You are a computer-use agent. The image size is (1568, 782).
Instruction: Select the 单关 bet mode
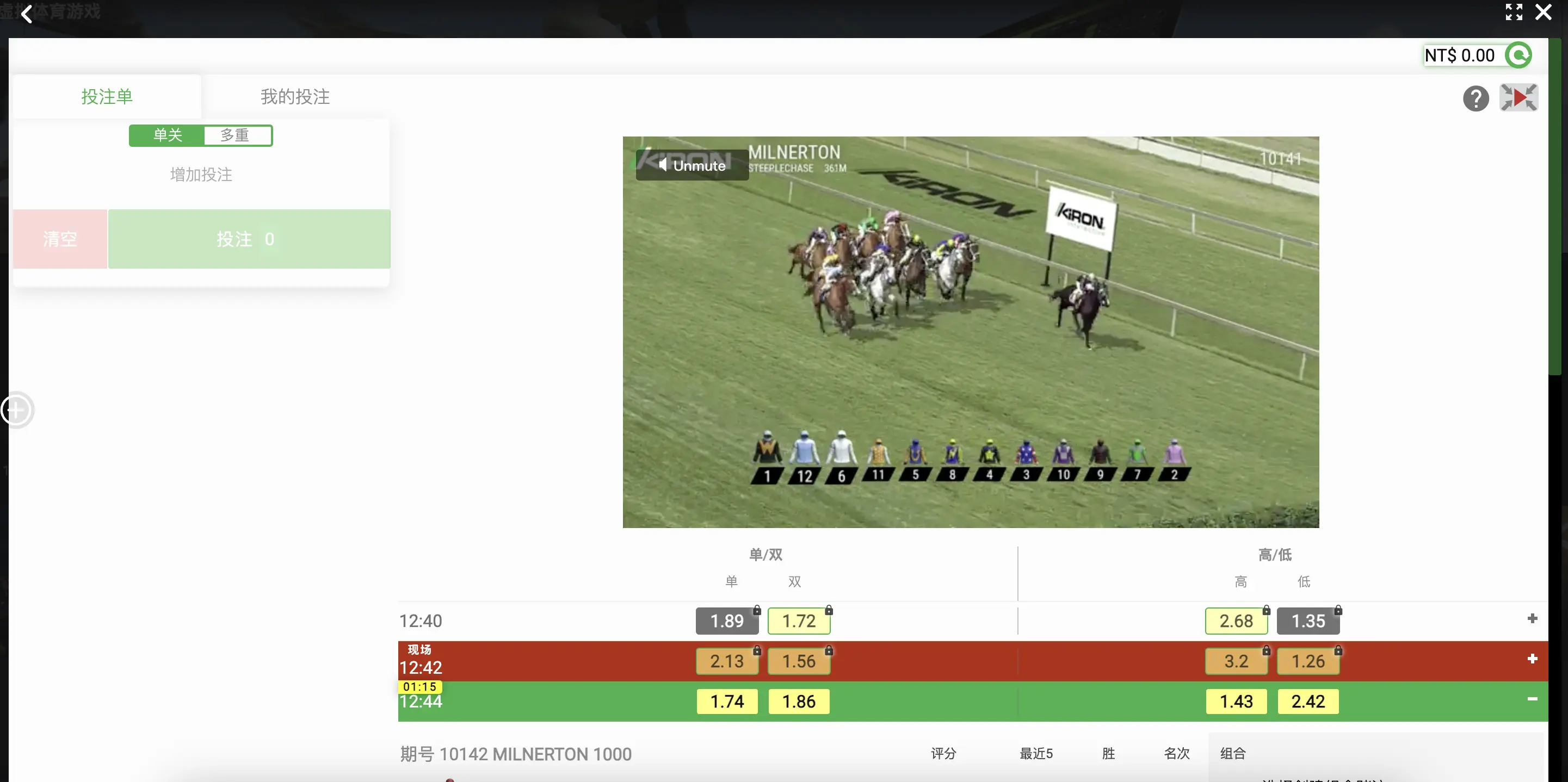click(x=168, y=135)
